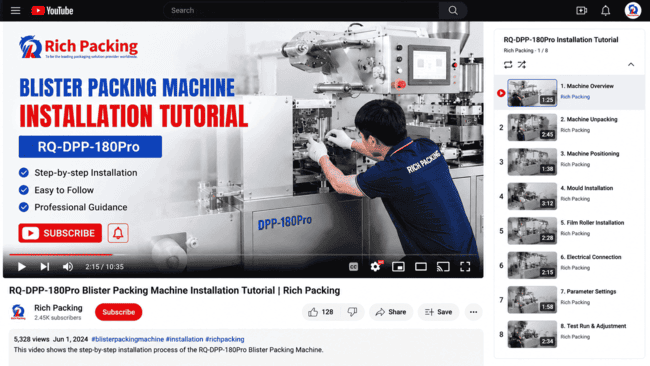Toggle playlist loop
The image size is (650, 366).
tap(508, 65)
